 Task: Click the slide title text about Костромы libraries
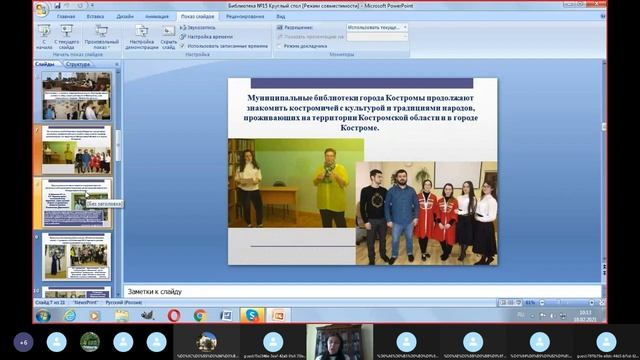tap(361, 113)
